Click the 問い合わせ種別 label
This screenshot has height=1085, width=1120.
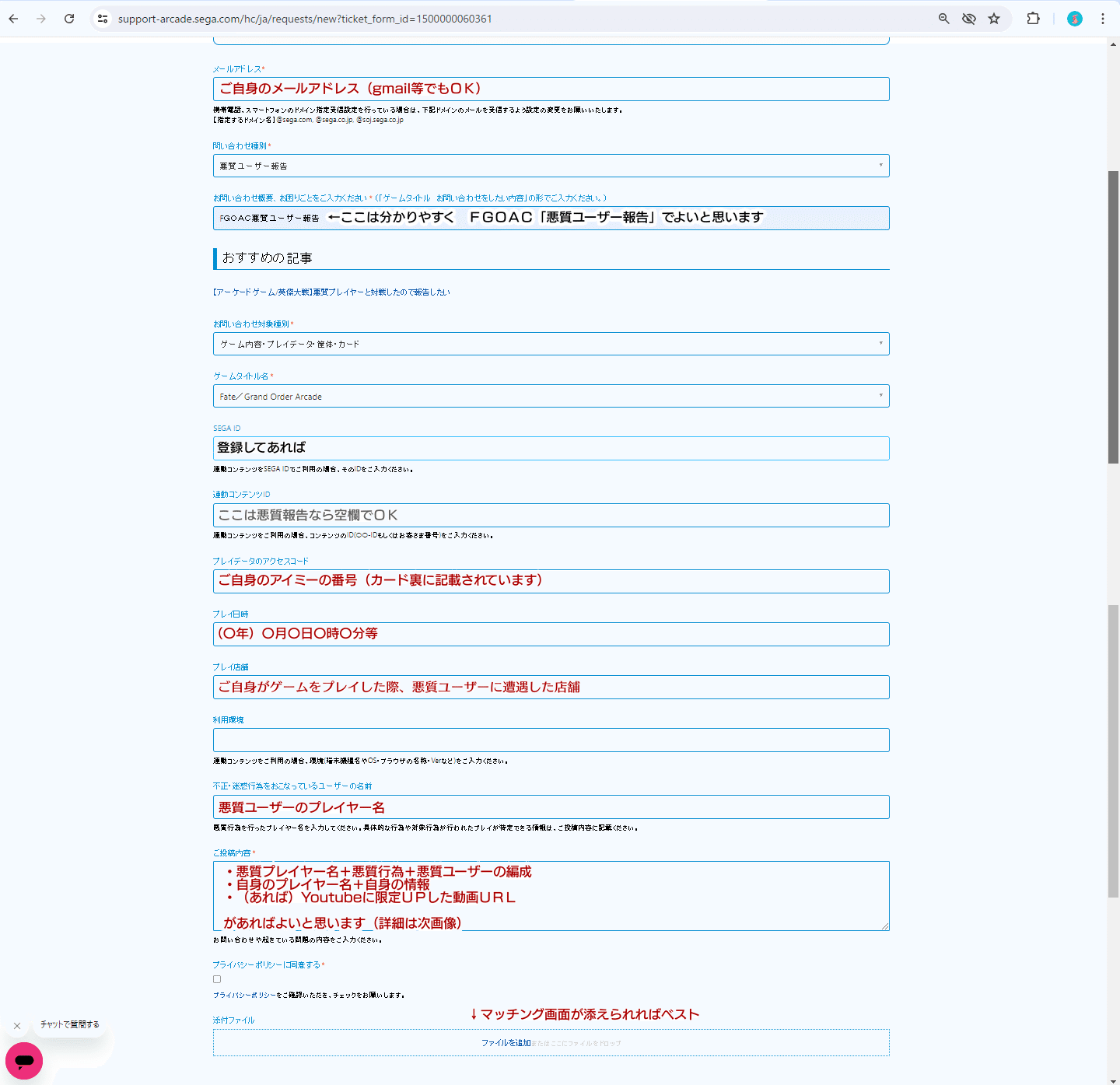(240, 145)
